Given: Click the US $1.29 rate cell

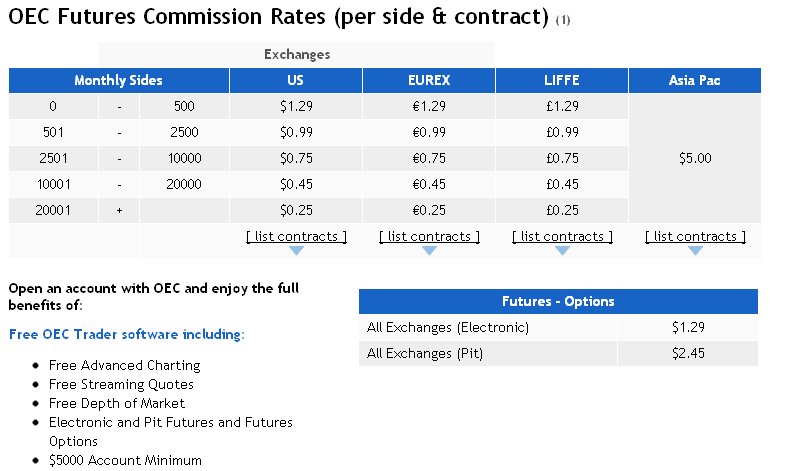Looking at the screenshot, I should pos(296,106).
